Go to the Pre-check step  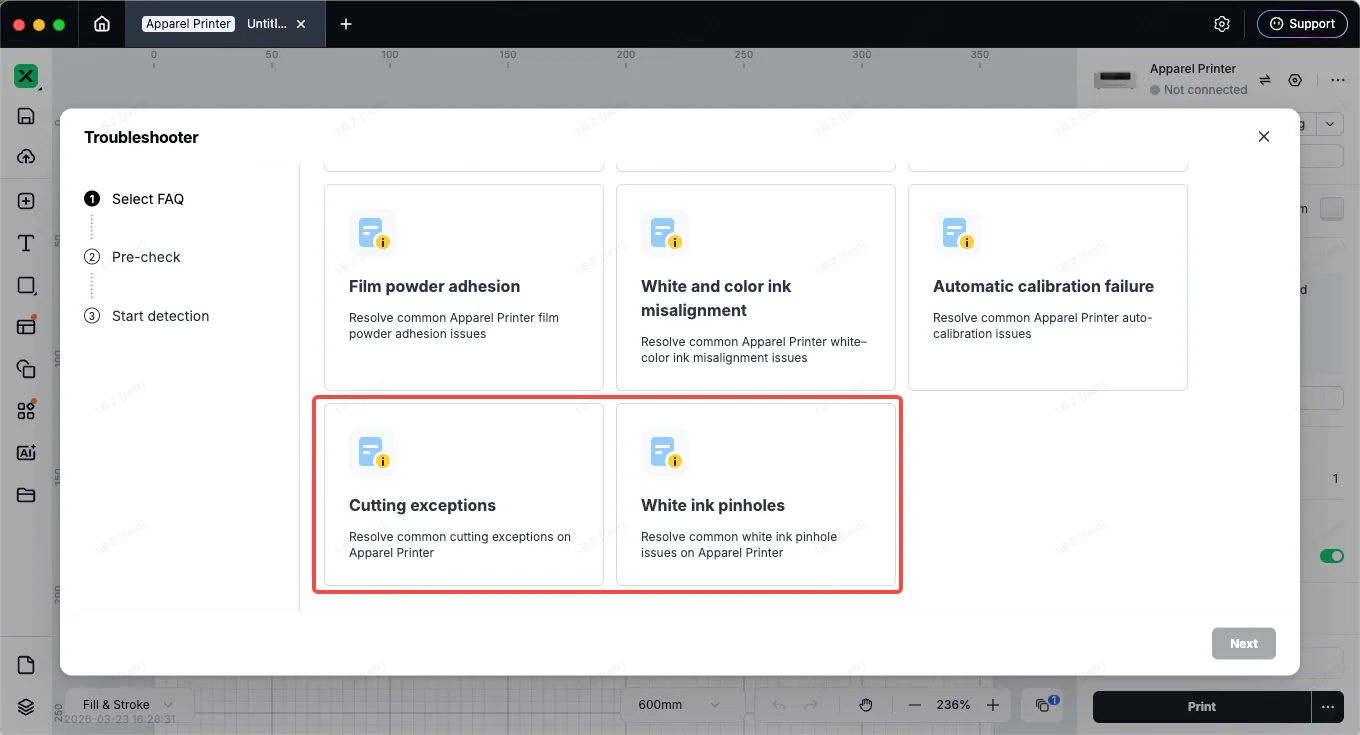[x=133, y=257]
